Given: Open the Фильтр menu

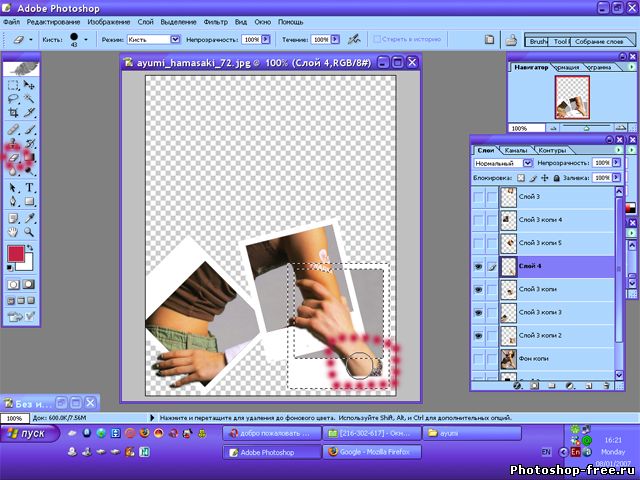Looking at the screenshot, I should (x=215, y=21).
